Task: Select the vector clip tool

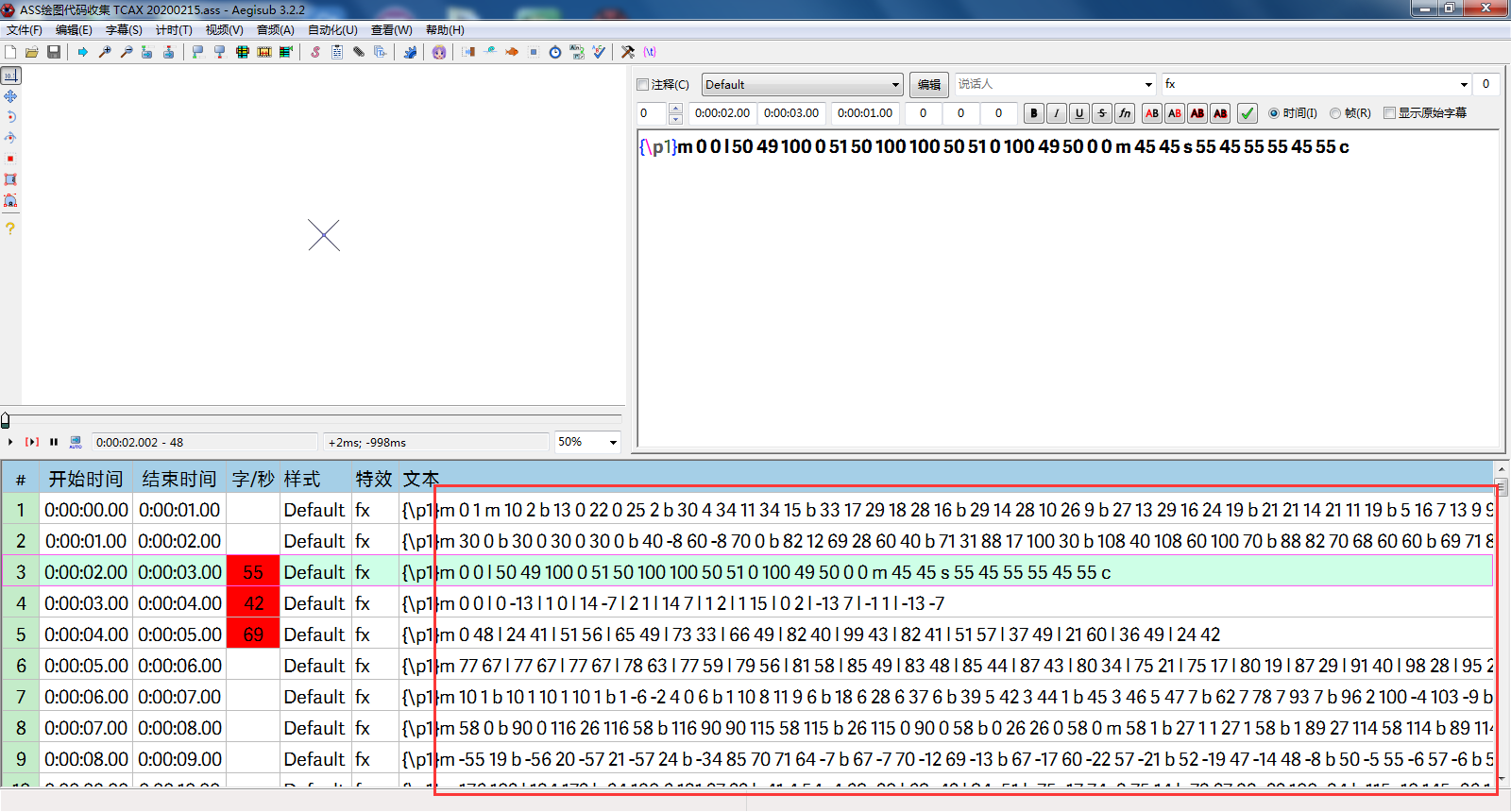Action: point(10,200)
